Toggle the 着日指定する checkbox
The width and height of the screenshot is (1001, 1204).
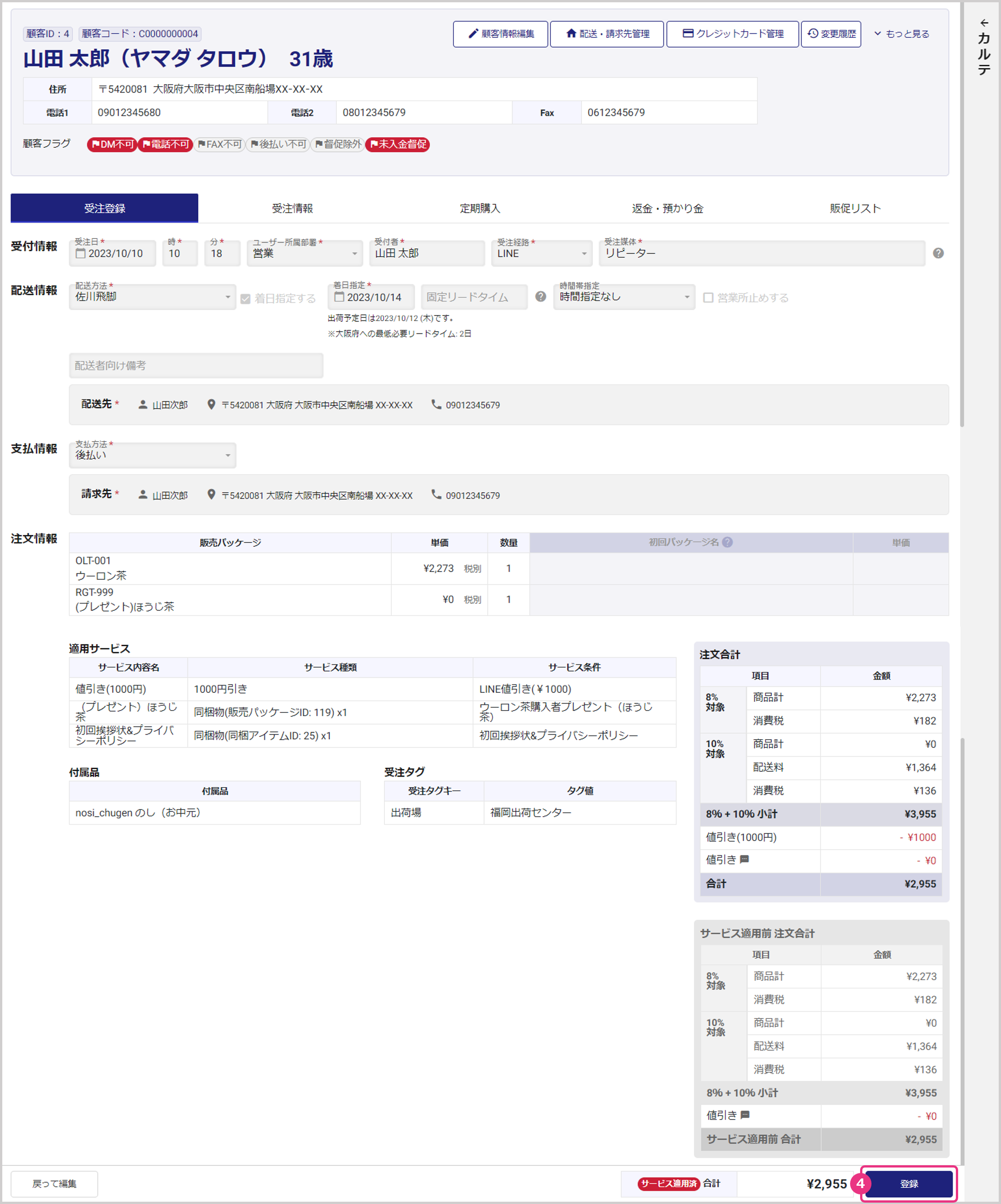click(x=246, y=299)
